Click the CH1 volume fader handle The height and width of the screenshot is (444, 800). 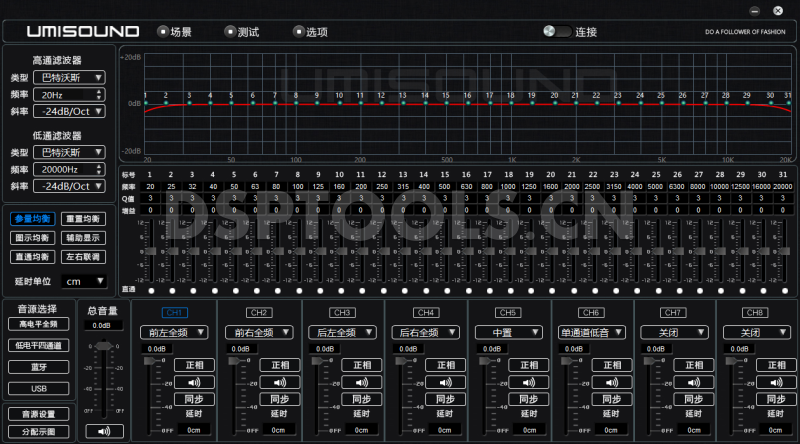[x=151, y=361]
